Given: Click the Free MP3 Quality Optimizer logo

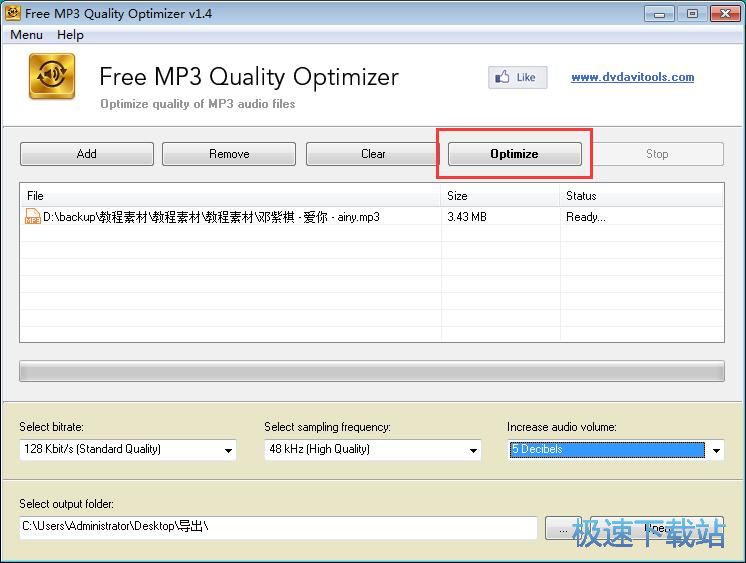Looking at the screenshot, I should [x=53, y=78].
